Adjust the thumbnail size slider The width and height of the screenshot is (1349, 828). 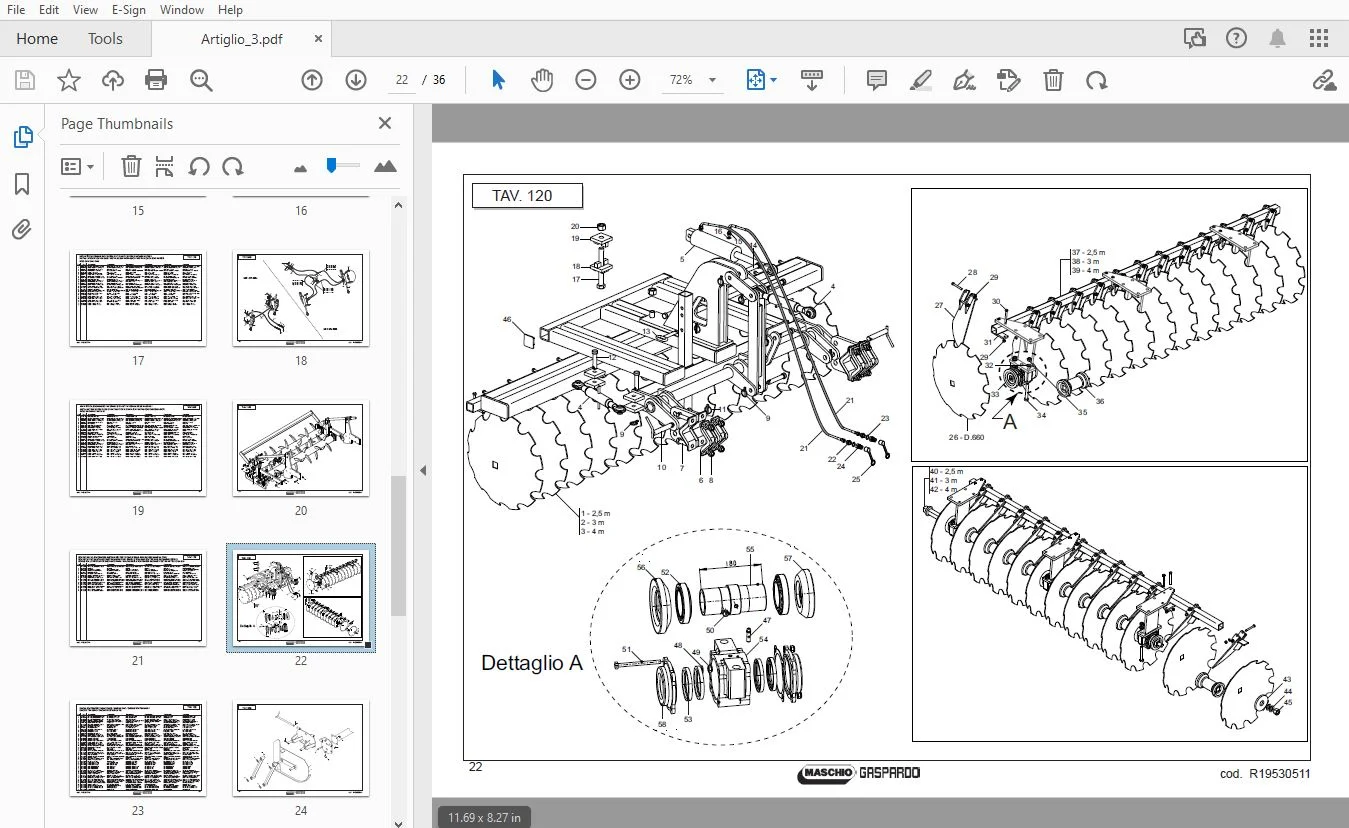click(342, 166)
